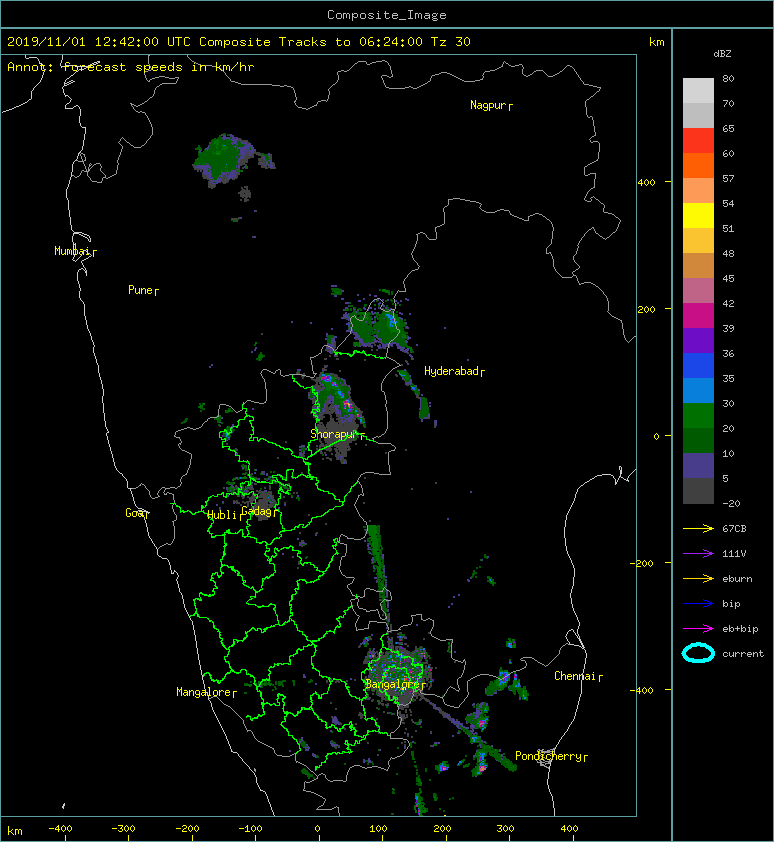Click the 65 dBZ red color swatch

(698, 141)
